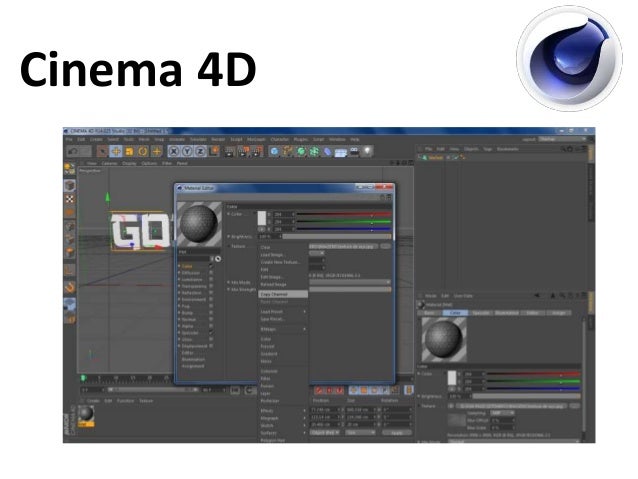Click the make editable icon atop left sidebar
The width and height of the screenshot is (638, 479).
click(x=70, y=168)
